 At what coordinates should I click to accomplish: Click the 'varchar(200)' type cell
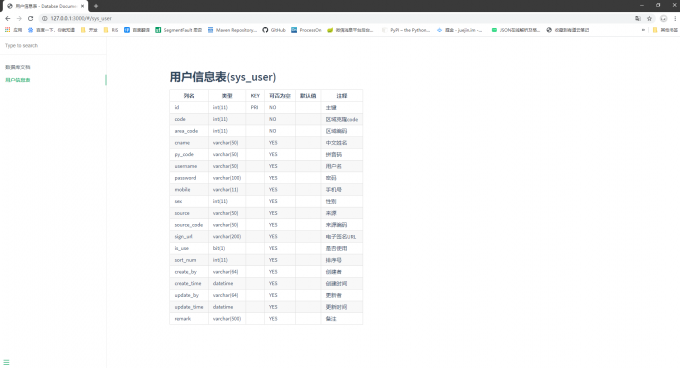coord(227,236)
